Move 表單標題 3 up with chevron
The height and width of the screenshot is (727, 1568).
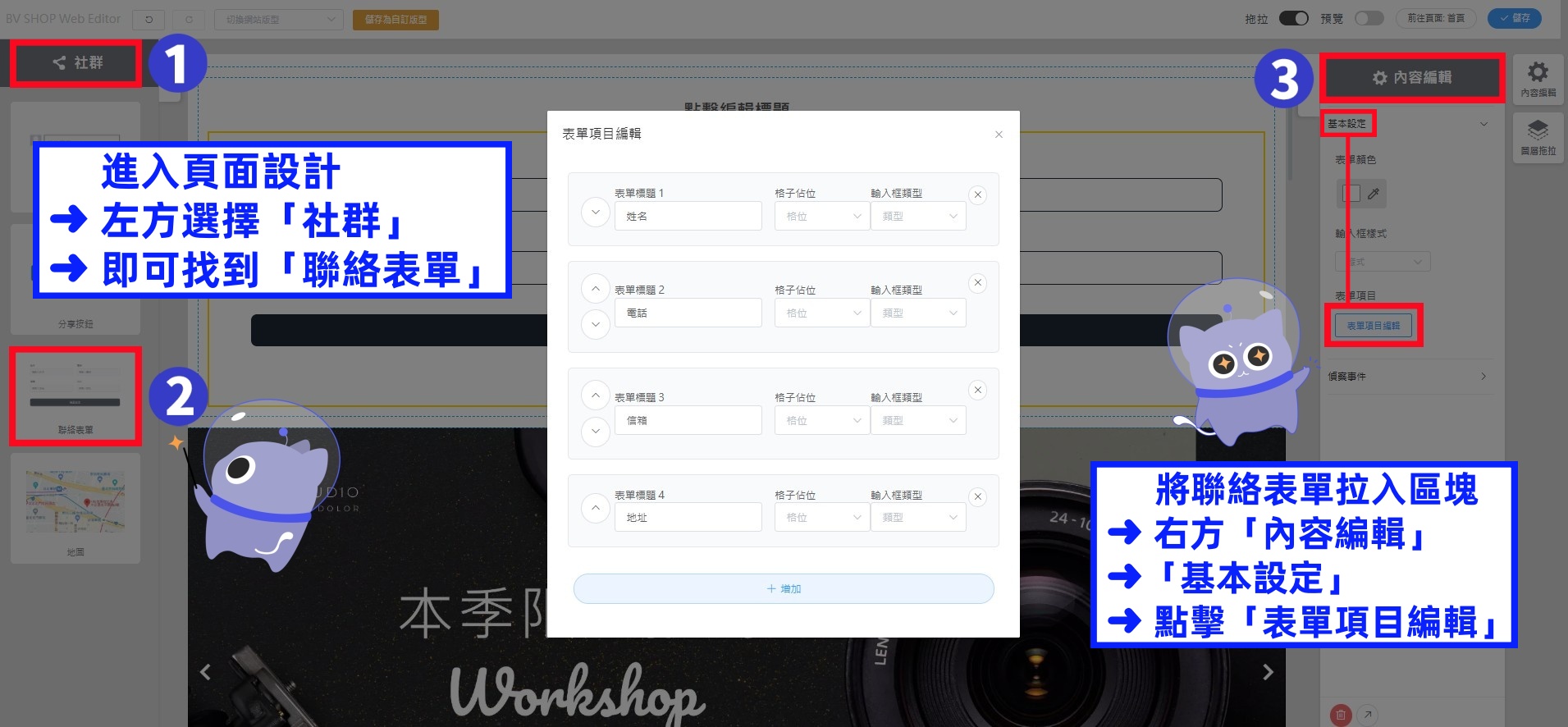point(596,396)
